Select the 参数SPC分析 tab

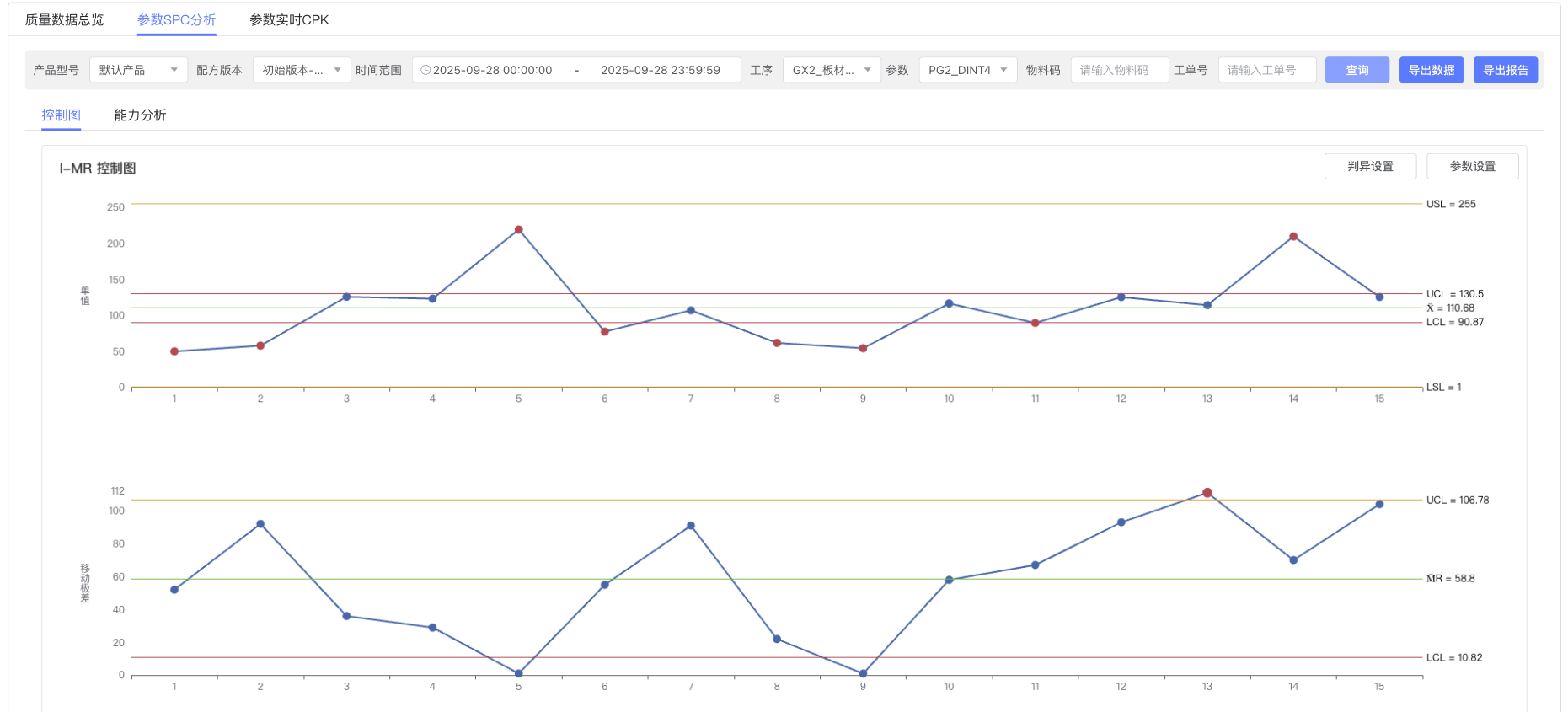tap(177, 20)
